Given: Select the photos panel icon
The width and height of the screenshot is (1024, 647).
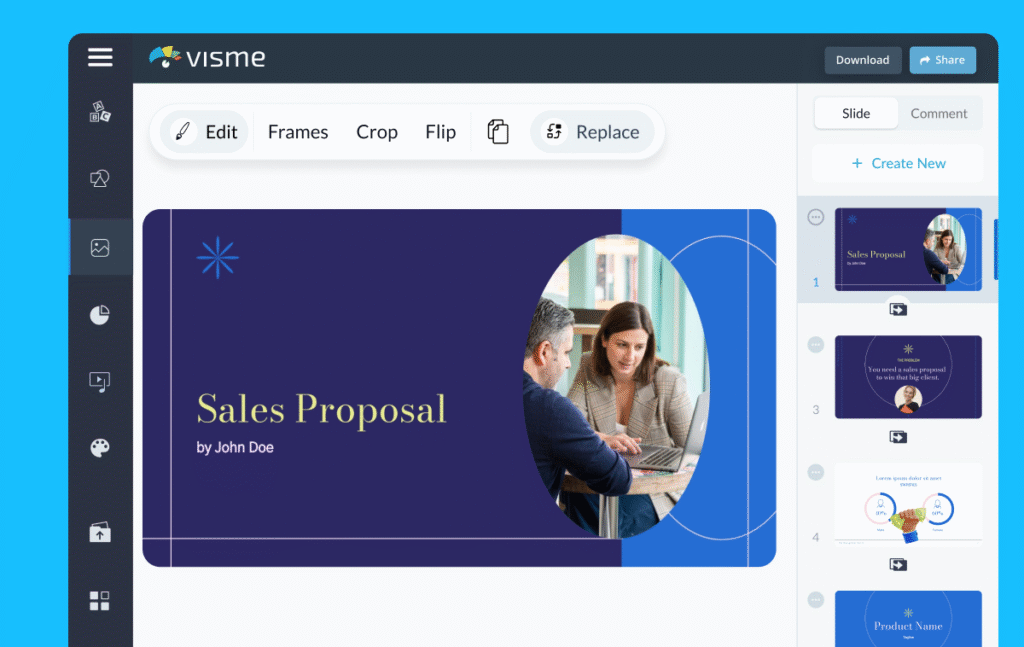Looking at the screenshot, I should (x=100, y=247).
